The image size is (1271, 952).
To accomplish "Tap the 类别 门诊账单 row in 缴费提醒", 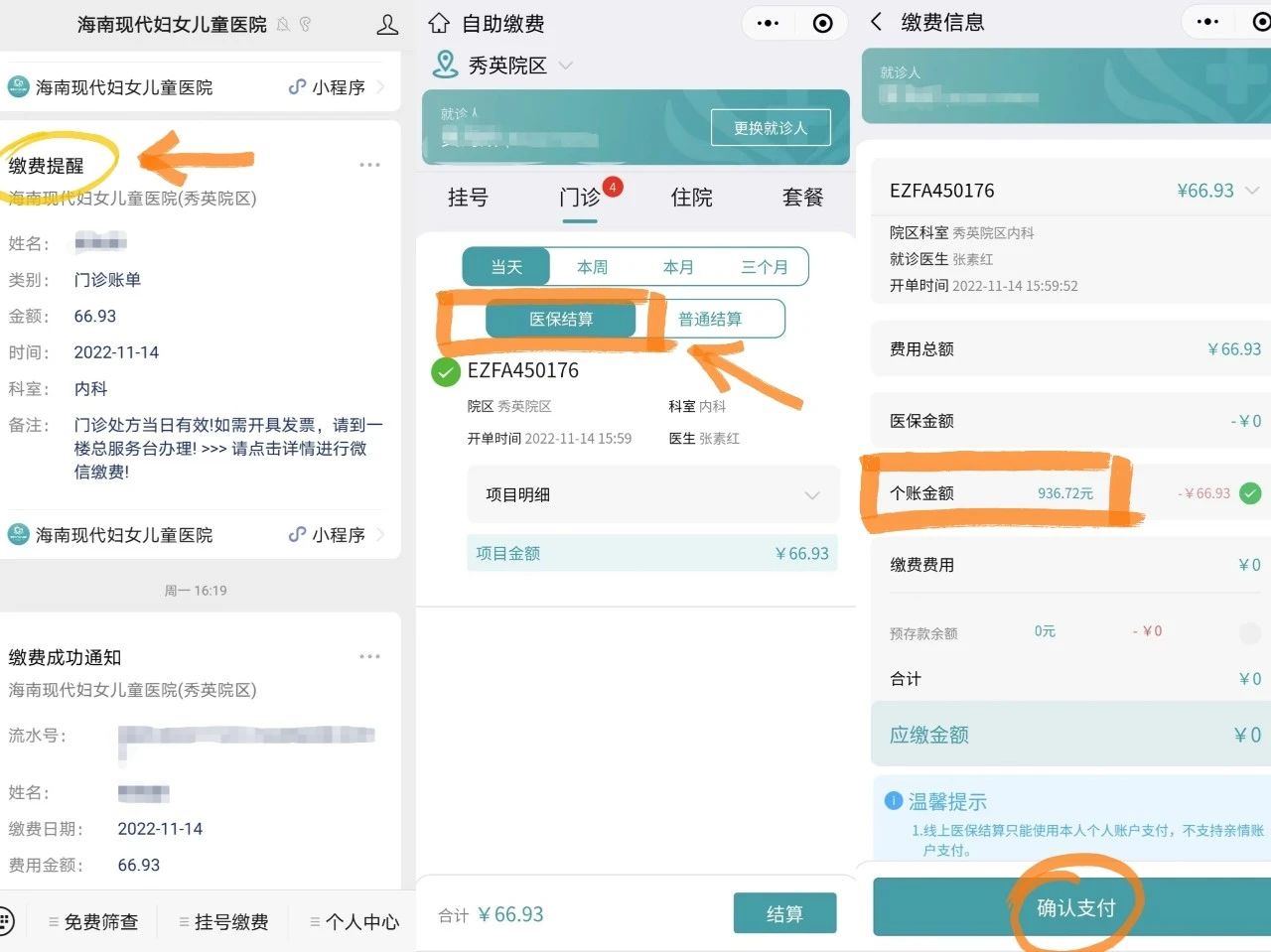I will click(75, 280).
